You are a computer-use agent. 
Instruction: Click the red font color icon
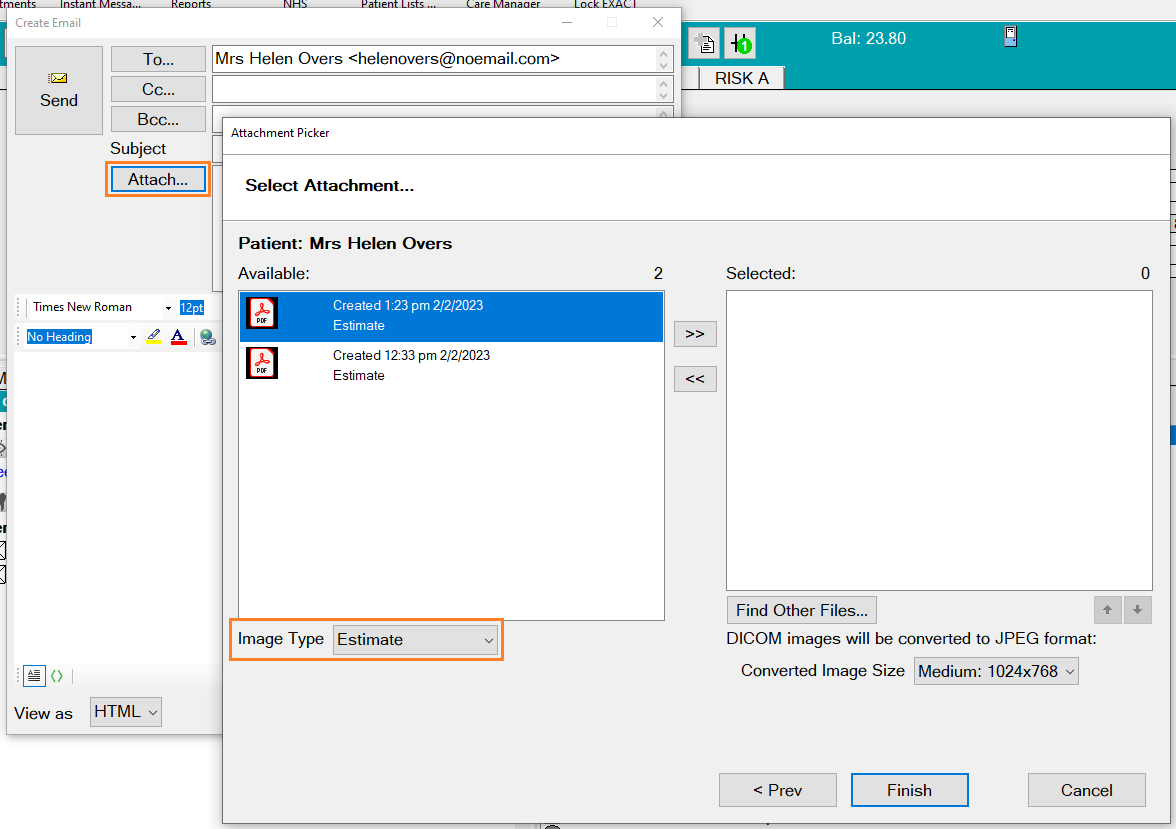point(178,337)
